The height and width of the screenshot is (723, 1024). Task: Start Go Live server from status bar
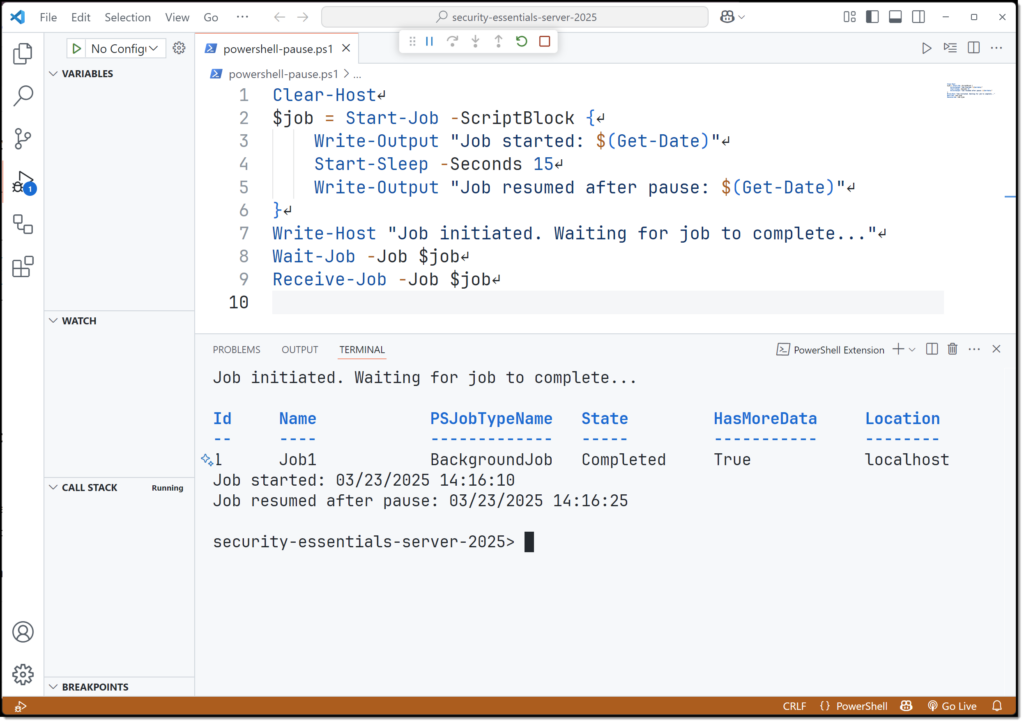pos(952,706)
